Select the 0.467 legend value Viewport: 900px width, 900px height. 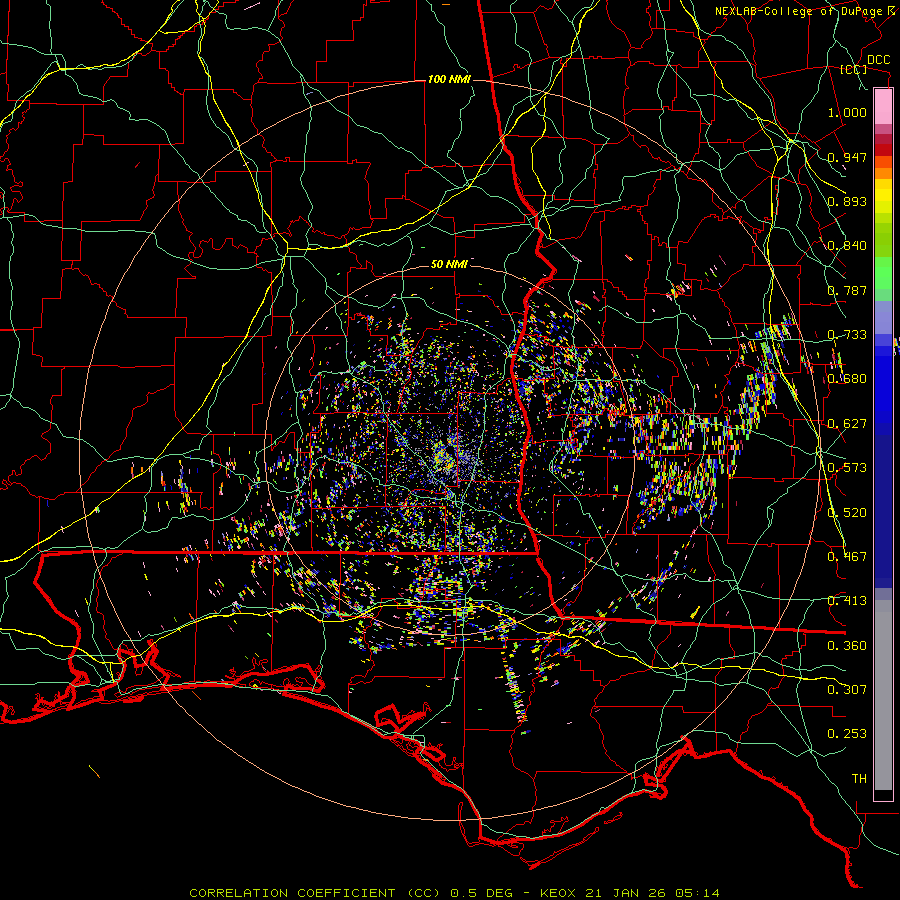tap(847, 557)
